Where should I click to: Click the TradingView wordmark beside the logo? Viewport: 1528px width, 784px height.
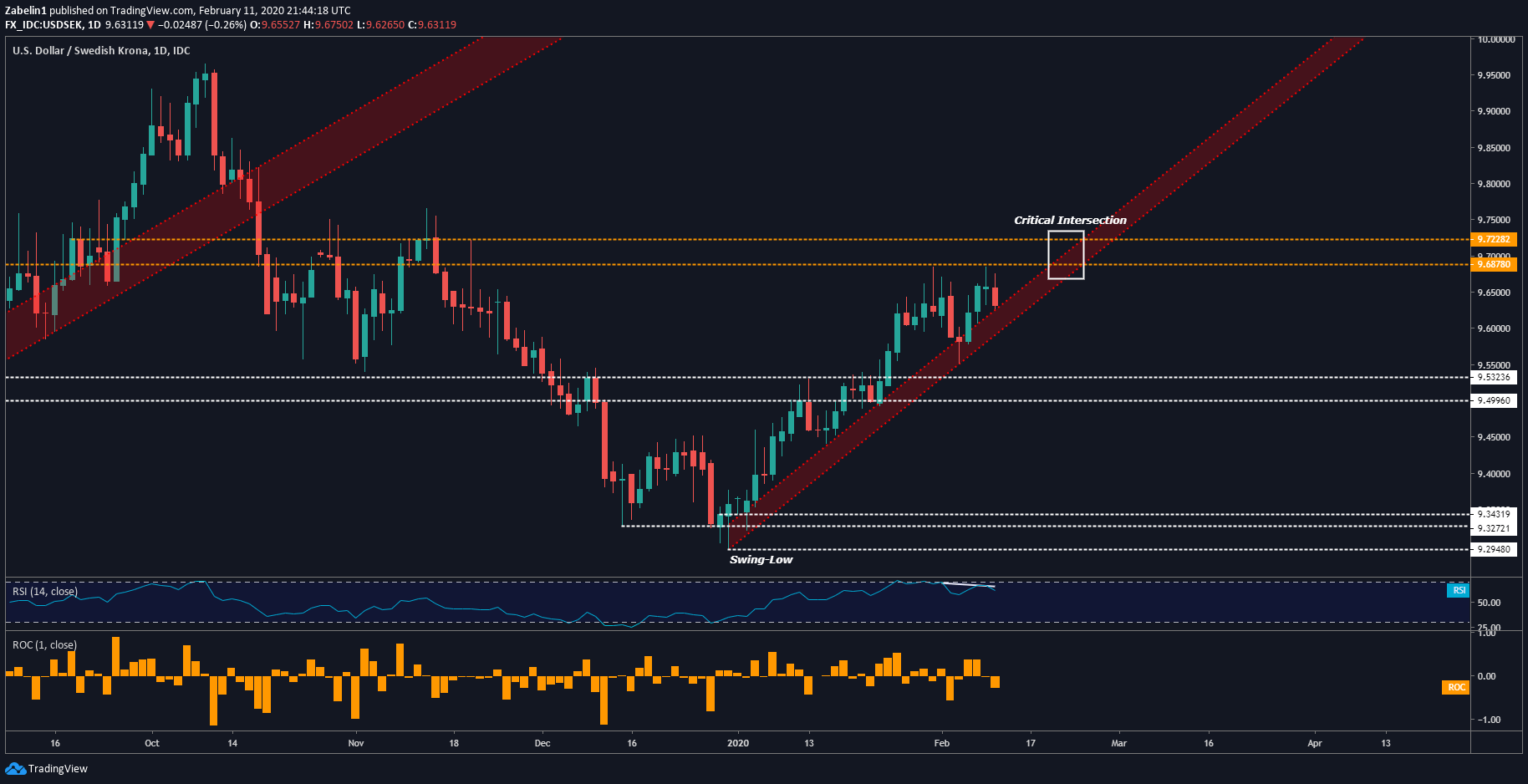[x=58, y=769]
